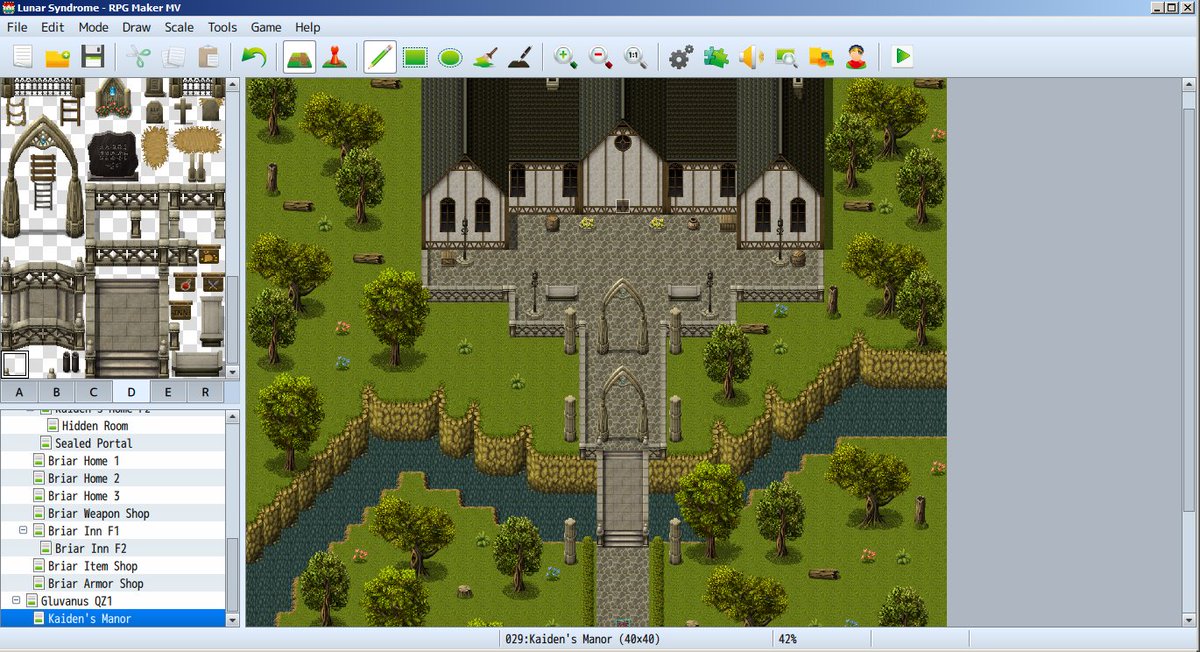Select the Briar Home 1 map
Image resolution: width=1200 pixels, height=652 pixels.
tap(84, 461)
